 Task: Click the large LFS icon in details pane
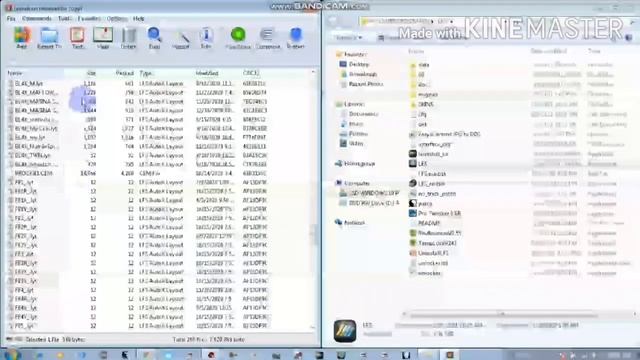click(x=345, y=331)
